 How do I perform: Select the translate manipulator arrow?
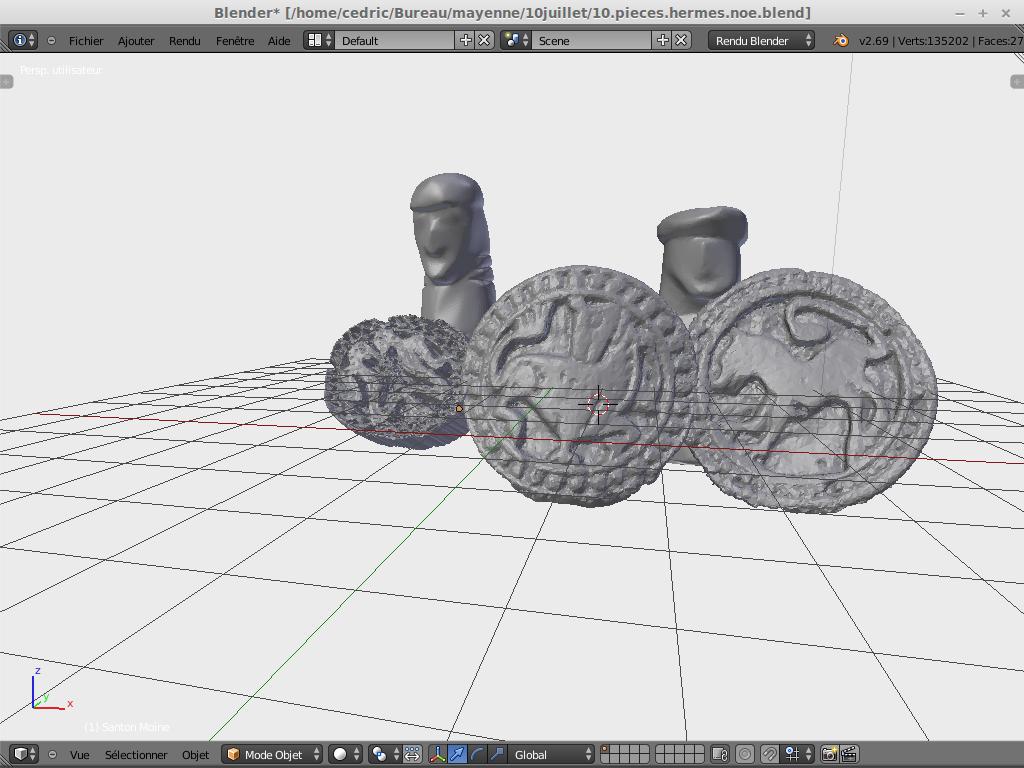(457, 754)
